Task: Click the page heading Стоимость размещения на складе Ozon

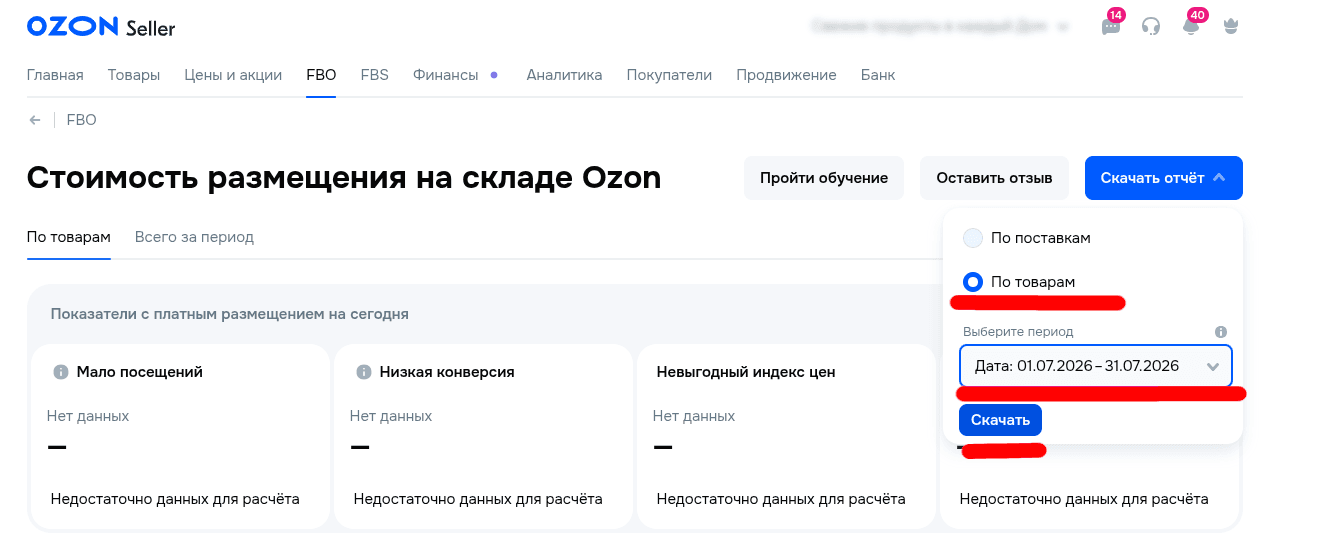Action: [x=344, y=178]
